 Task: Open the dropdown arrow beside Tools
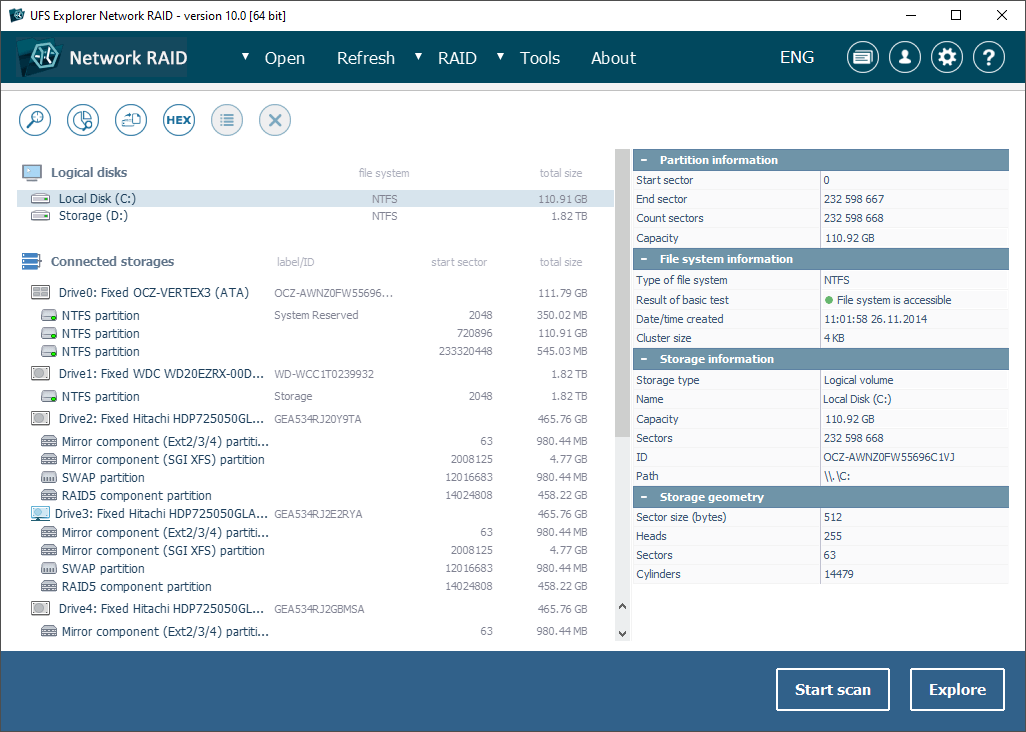(x=500, y=57)
